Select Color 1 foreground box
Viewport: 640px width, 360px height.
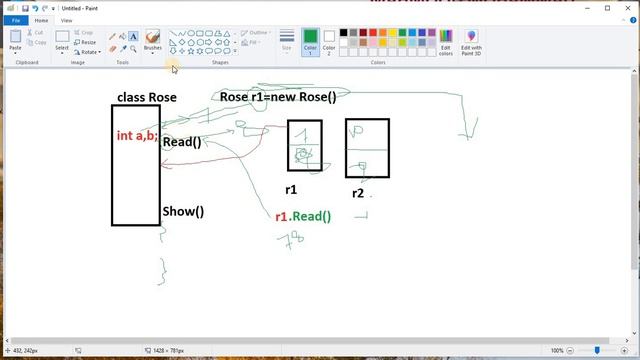point(310,42)
